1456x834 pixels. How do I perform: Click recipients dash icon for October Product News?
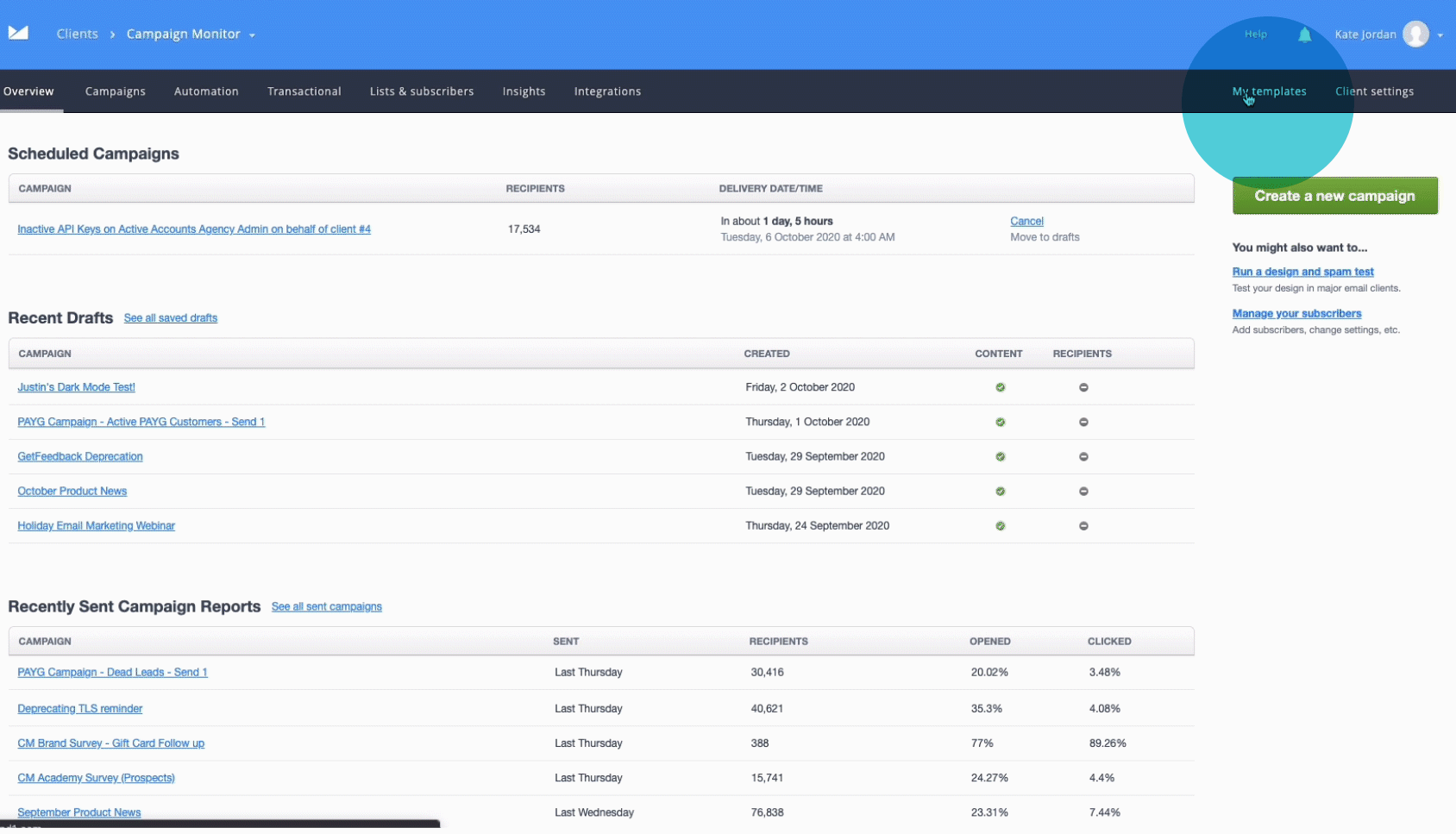1083,491
